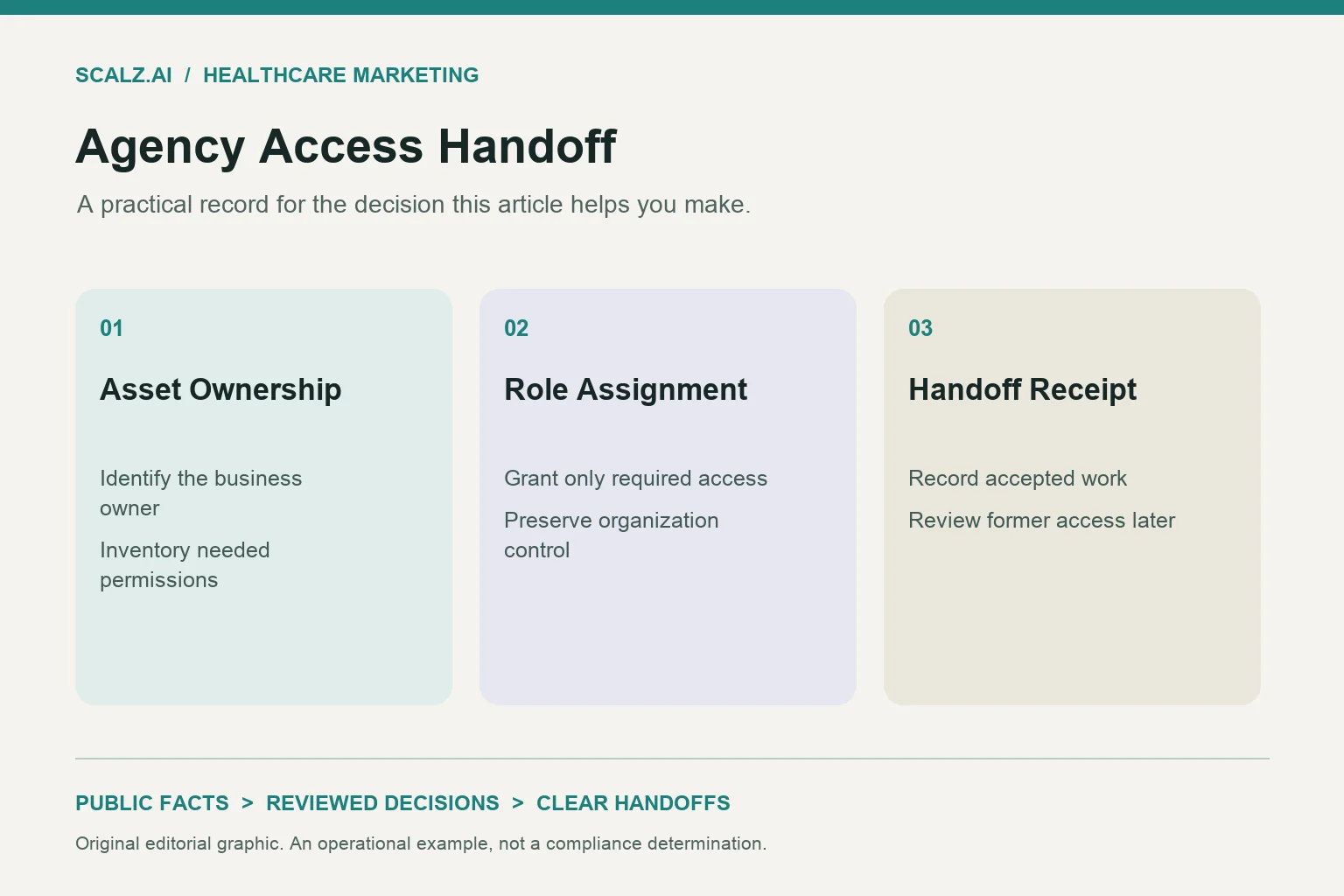Click 'Grant only required access' text
The height and width of the screenshot is (896, 1344).
(x=635, y=479)
